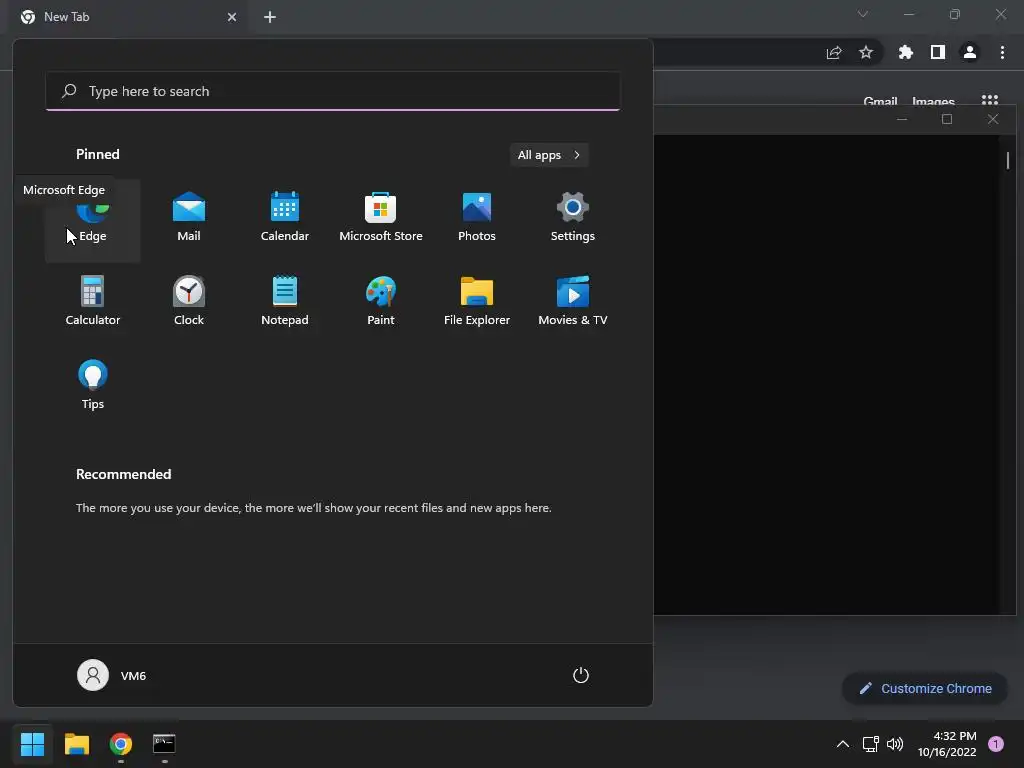Screen dimensions: 1024x768
Task: Open File Explorer from pinned apps
Action: tap(477, 301)
